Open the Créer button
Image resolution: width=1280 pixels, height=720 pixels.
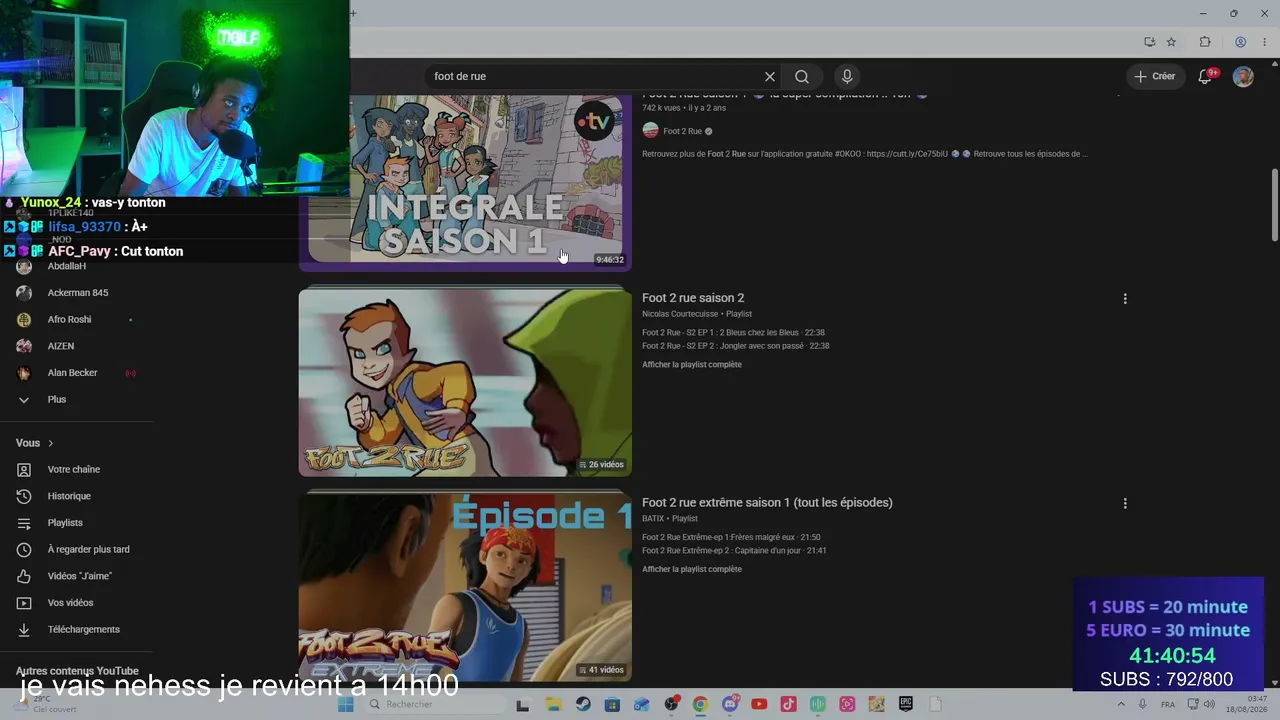pos(1154,77)
